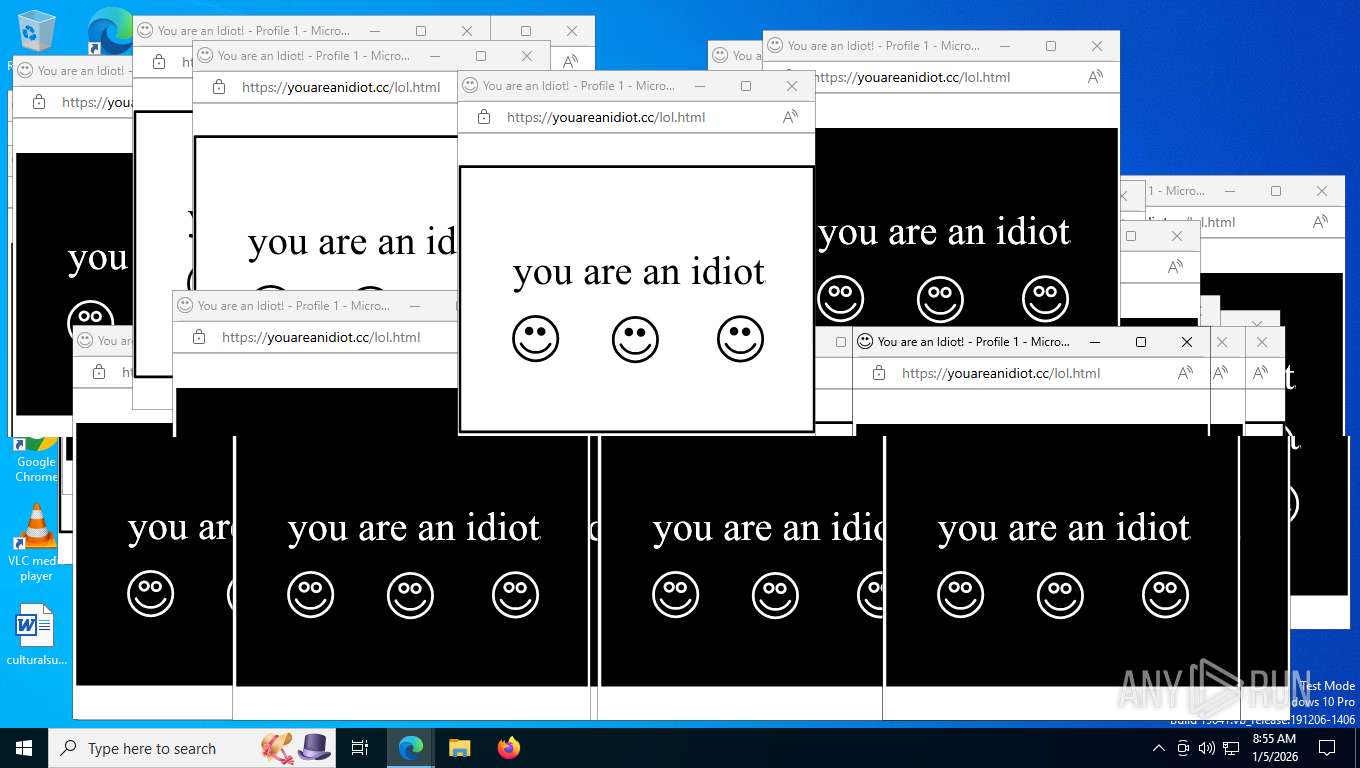
Task: Click the smiley favicon in the active popup's title
Action: [x=865, y=342]
